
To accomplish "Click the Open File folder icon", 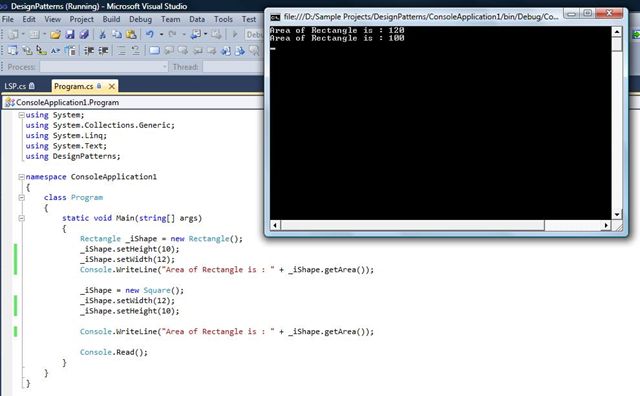I will click(x=56, y=34).
